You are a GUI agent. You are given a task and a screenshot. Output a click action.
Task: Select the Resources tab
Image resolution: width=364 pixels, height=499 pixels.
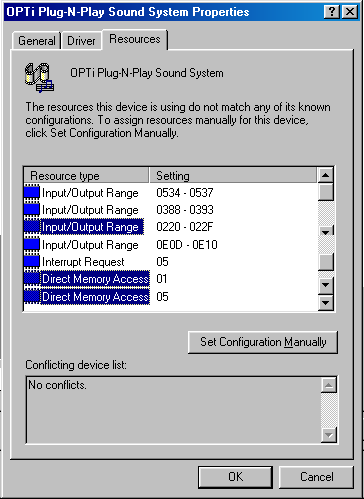pyautogui.click(x=135, y=39)
